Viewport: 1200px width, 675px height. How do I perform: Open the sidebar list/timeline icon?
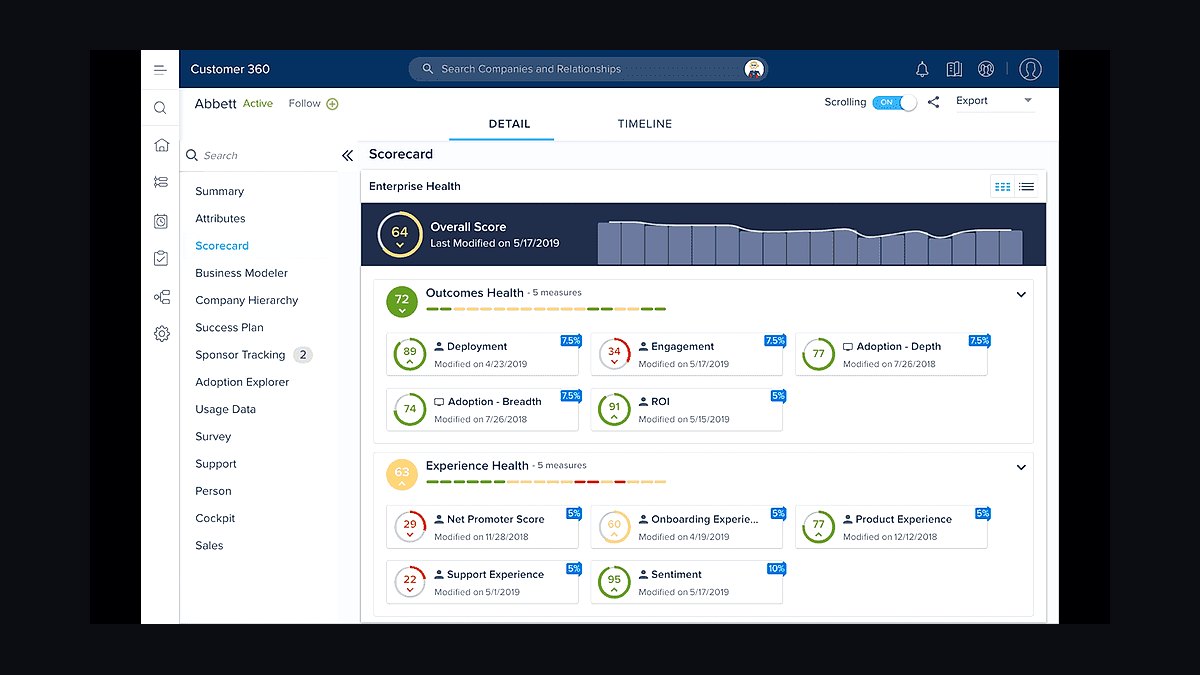click(x=161, y=182)
